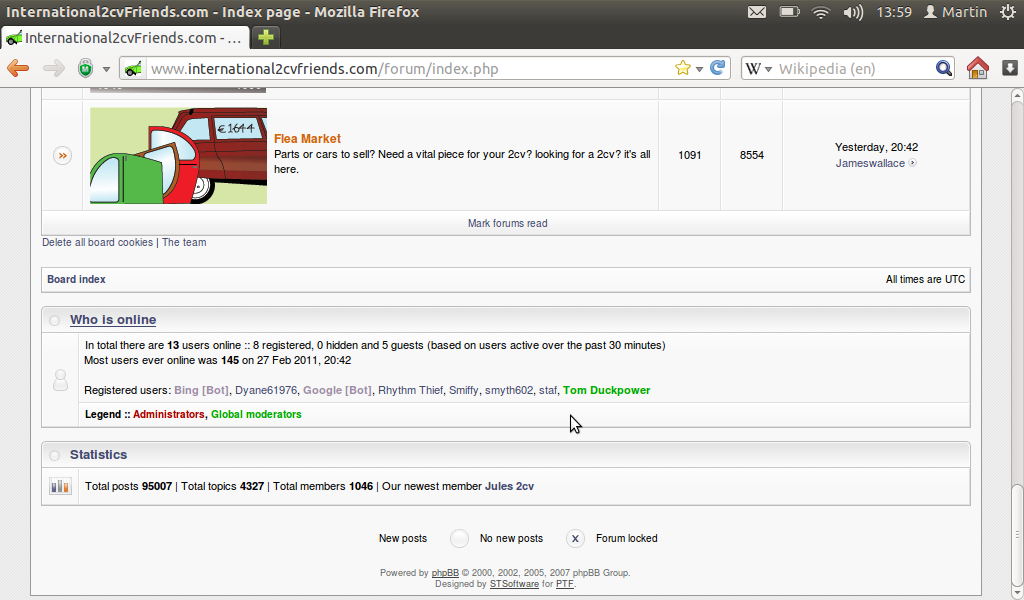The width and height of the screenshot is (1024, 600).
Task: Open Dyane61976 profile
Action: [x=266, y=390]
